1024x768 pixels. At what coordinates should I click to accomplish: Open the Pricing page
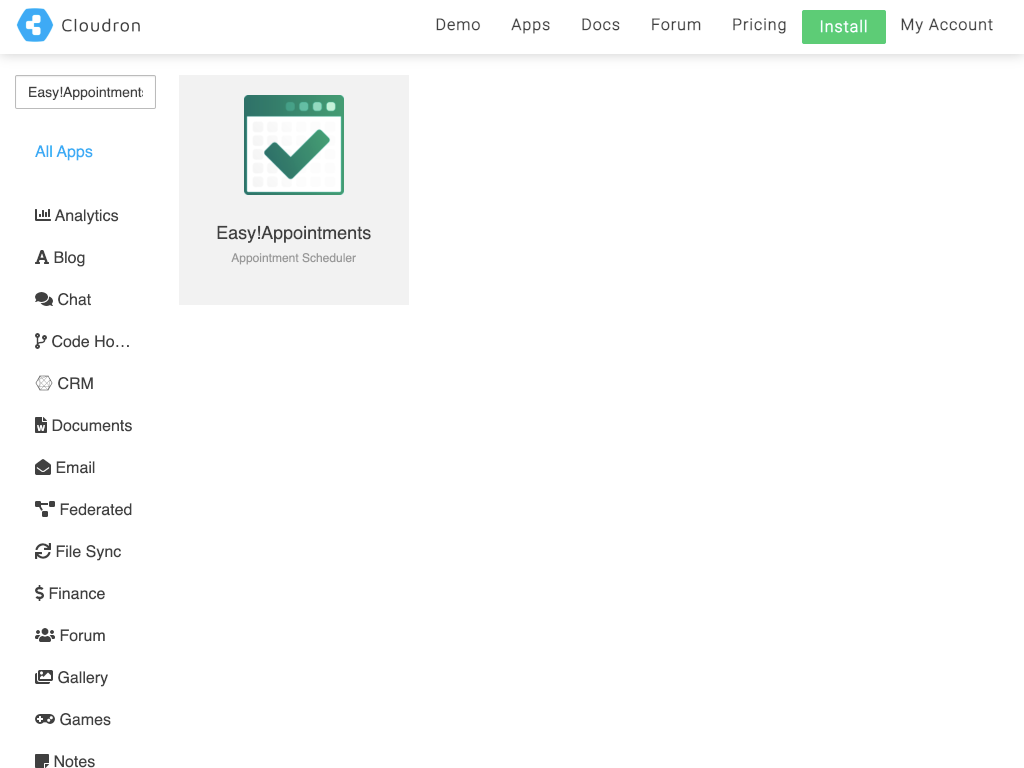759,25
